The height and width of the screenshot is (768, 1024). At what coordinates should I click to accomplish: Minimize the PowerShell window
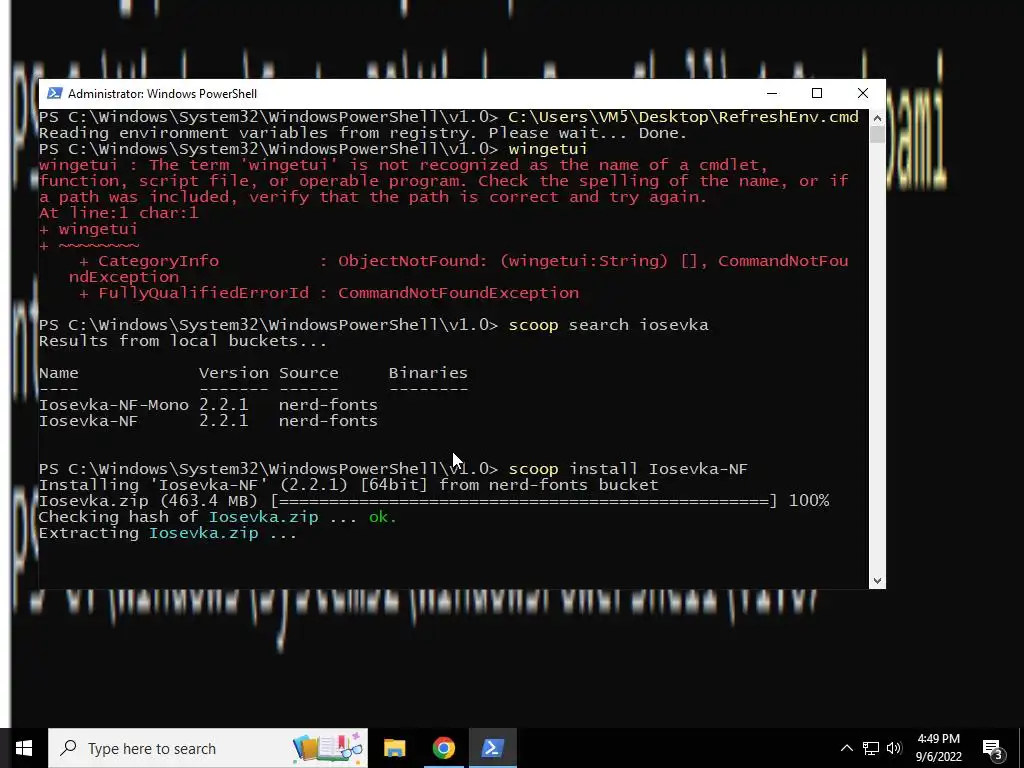(772, 93)
